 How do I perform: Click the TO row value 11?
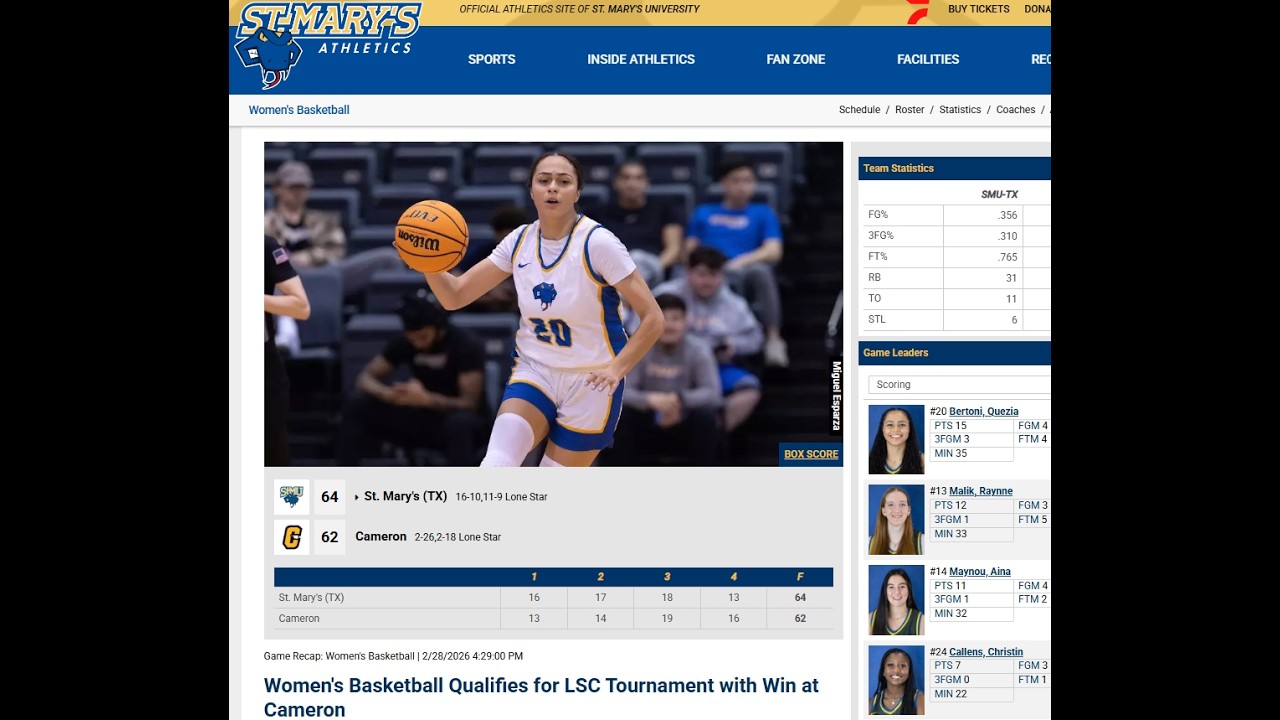(1011, 299)
